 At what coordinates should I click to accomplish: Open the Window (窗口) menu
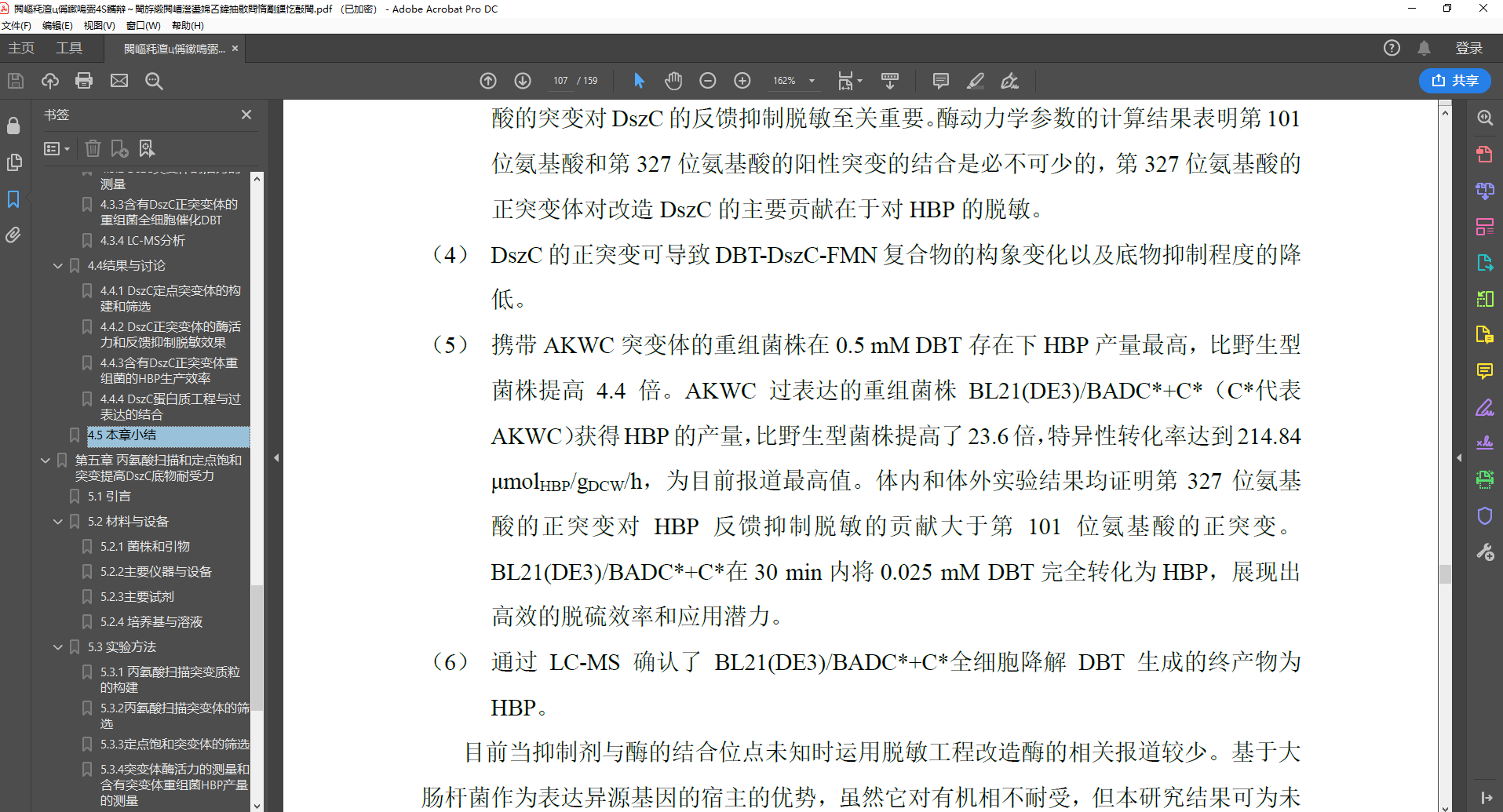click(x=143, y=25)
